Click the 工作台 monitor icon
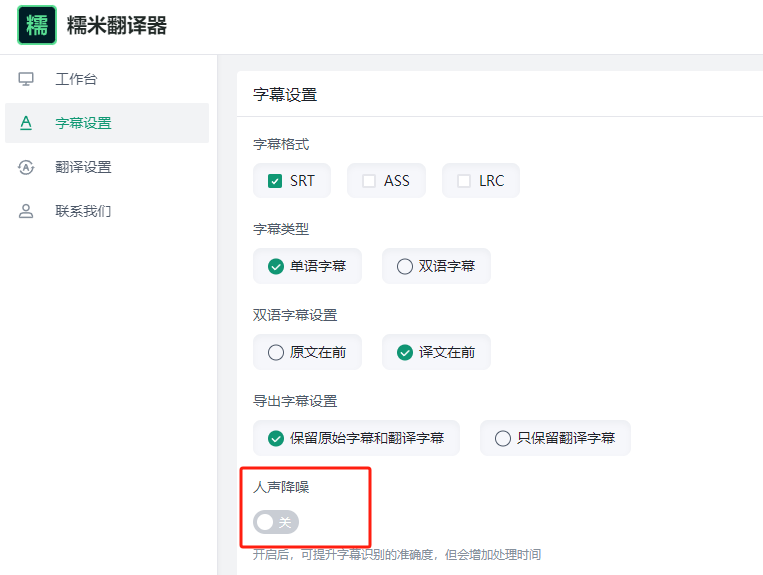The height and width of the screenshot is (575, 763). [x=26, y=79]
